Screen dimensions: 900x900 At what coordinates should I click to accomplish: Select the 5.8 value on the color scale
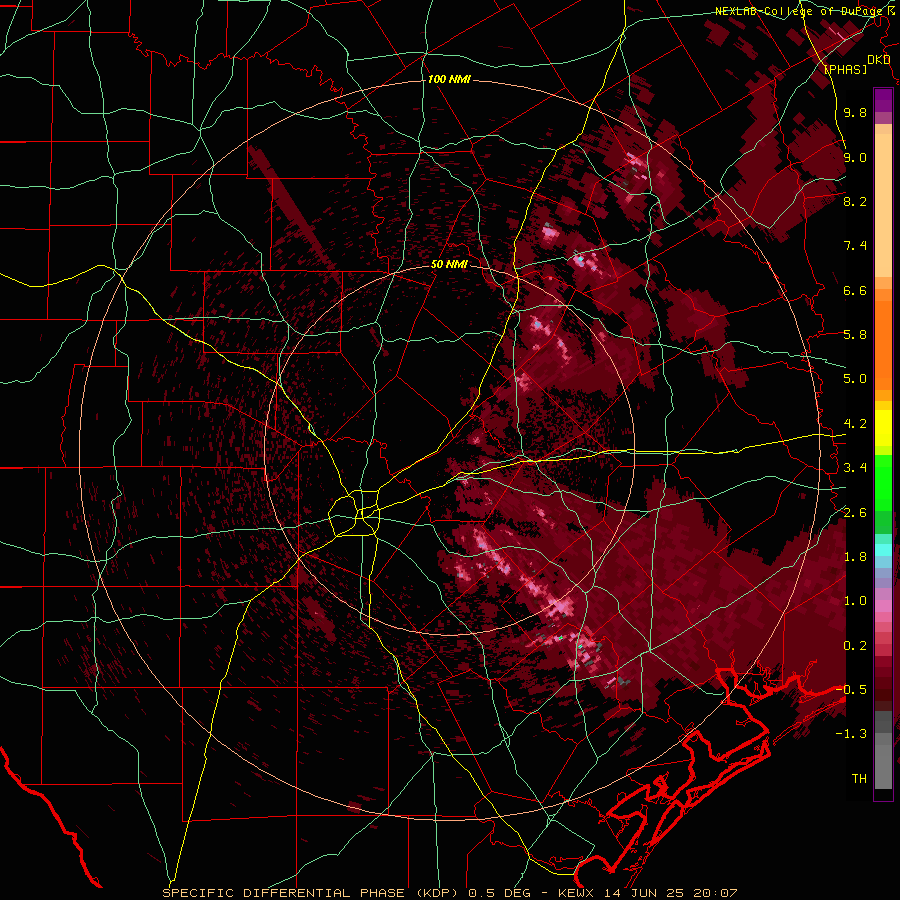[855, 335]
